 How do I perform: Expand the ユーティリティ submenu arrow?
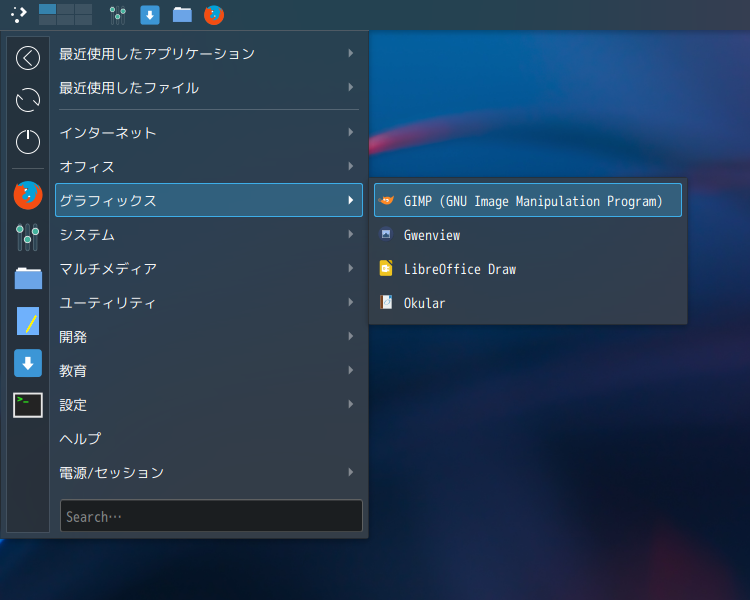point(351,302)
